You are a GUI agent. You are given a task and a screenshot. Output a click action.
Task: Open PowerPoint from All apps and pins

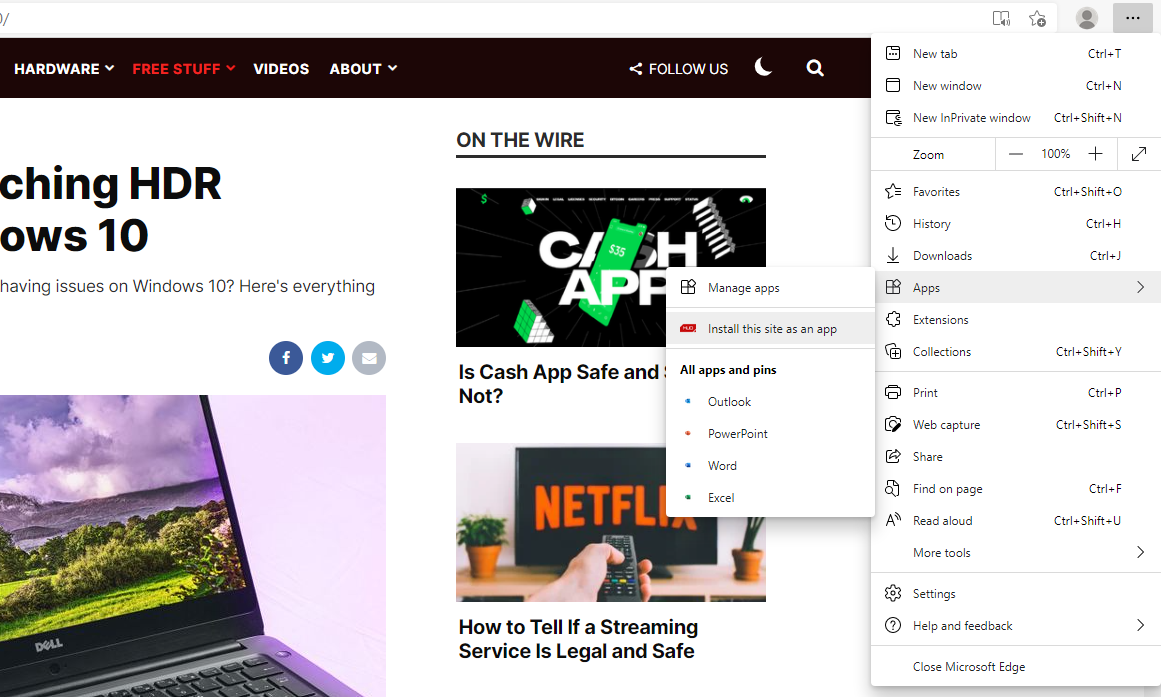click(771, 433)
